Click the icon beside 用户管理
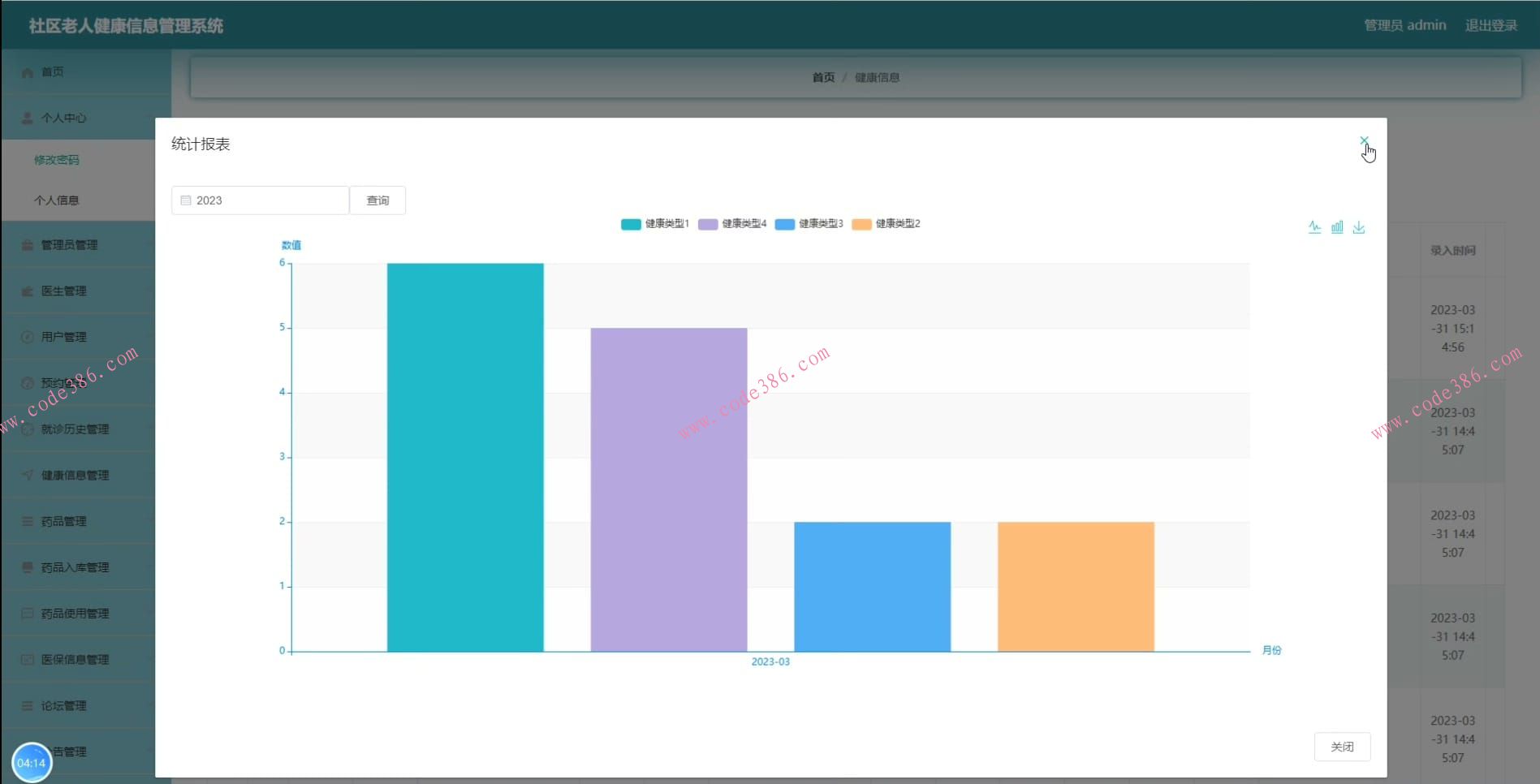Screen dimensions: 1540x784 click(x=27, y=337)
